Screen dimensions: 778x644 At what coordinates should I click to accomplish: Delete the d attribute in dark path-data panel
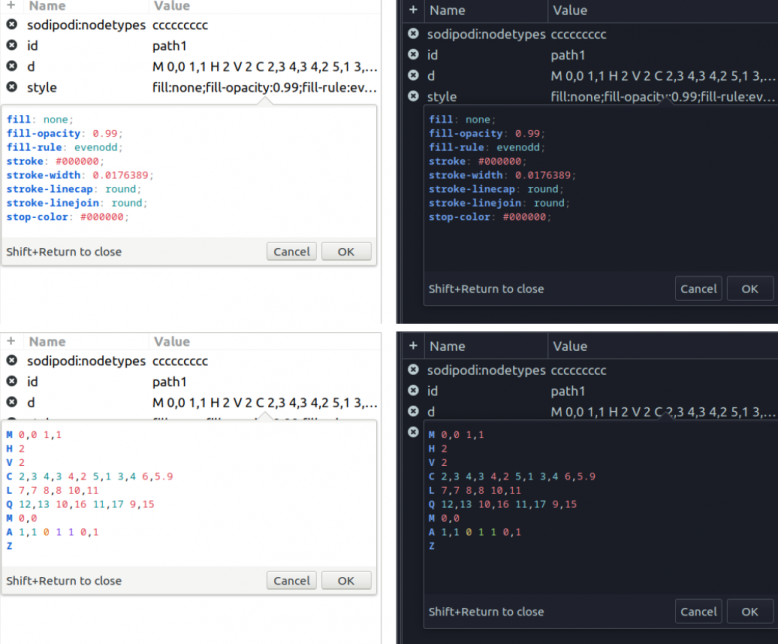[413, 411]
